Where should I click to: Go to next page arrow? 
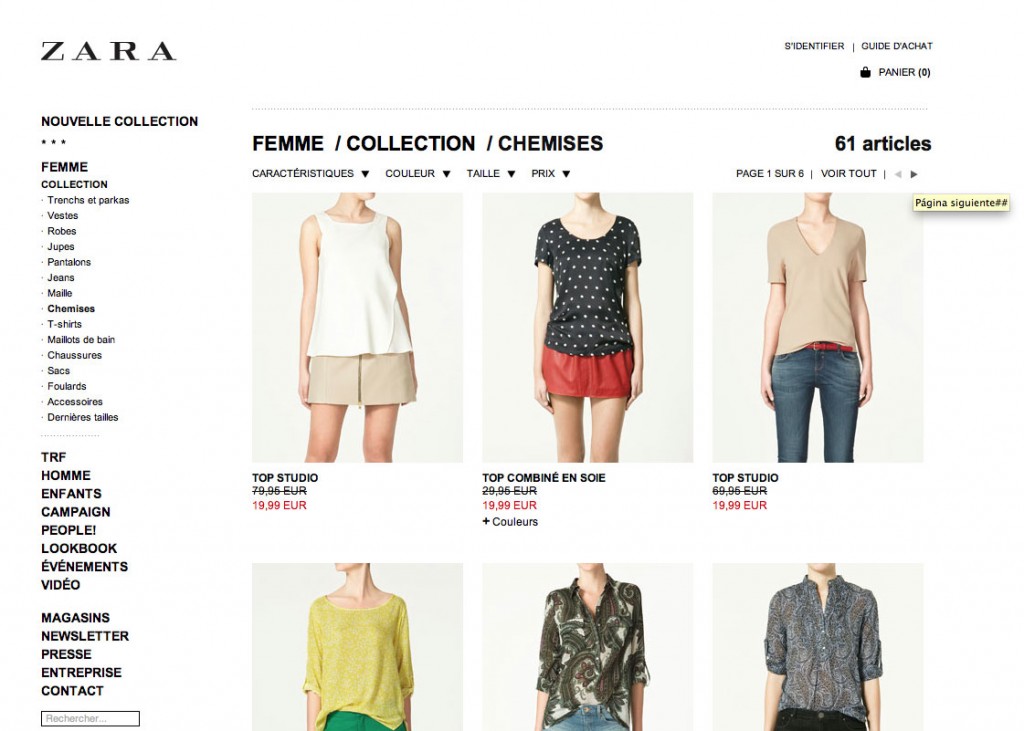[914, 174]
